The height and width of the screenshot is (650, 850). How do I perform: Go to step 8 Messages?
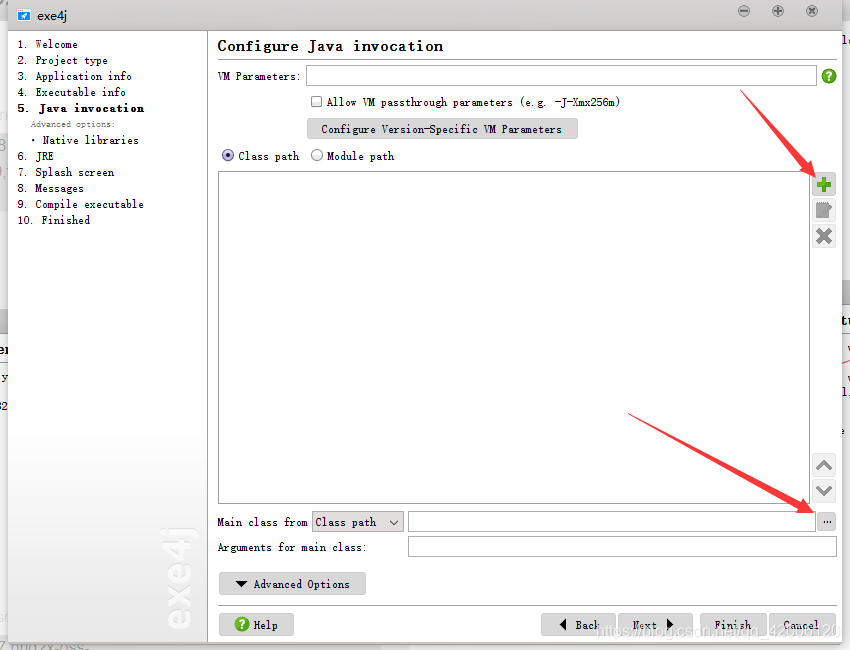50,189
